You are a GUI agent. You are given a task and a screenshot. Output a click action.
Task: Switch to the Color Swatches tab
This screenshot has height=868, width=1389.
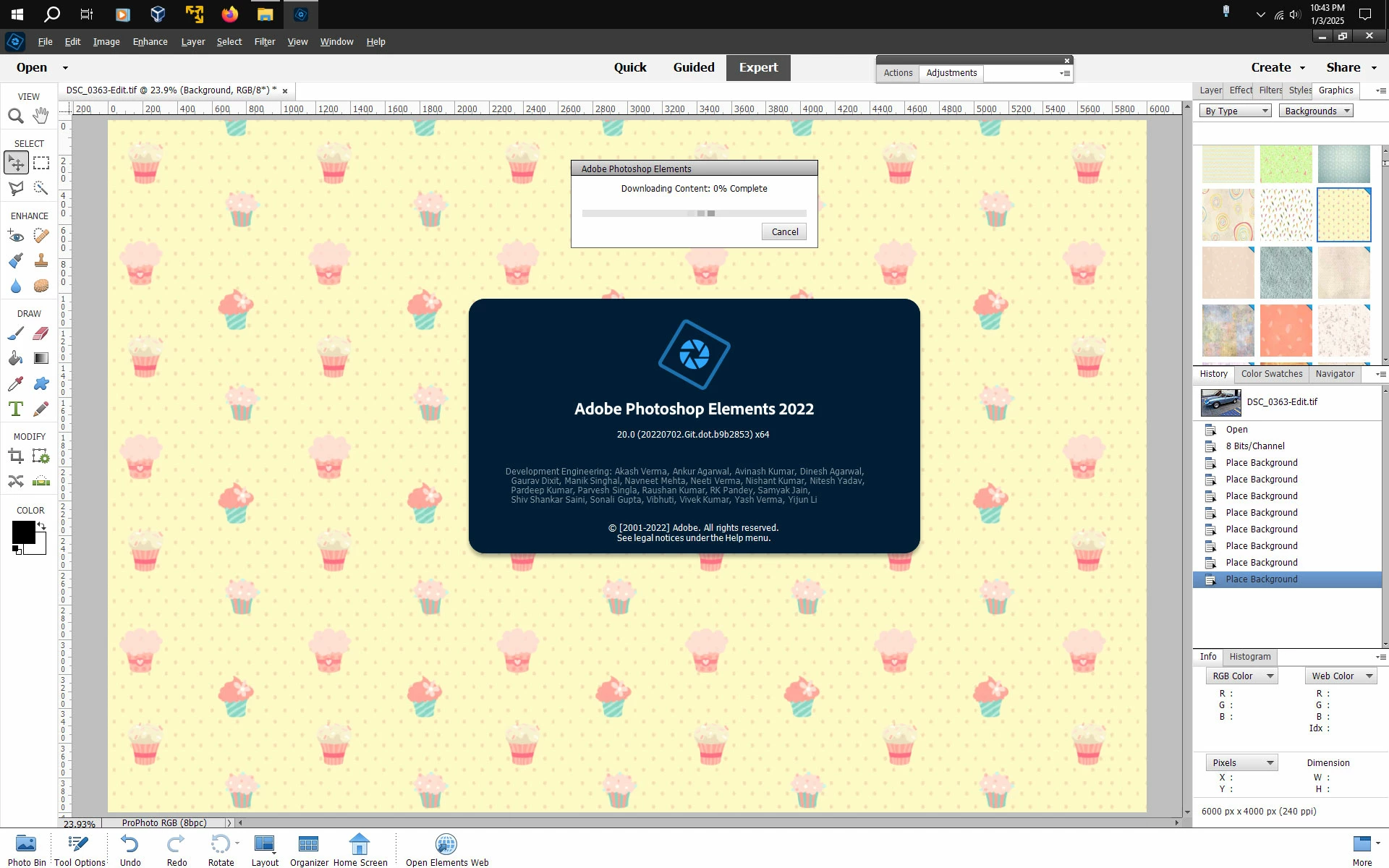tap(1271, 374)
